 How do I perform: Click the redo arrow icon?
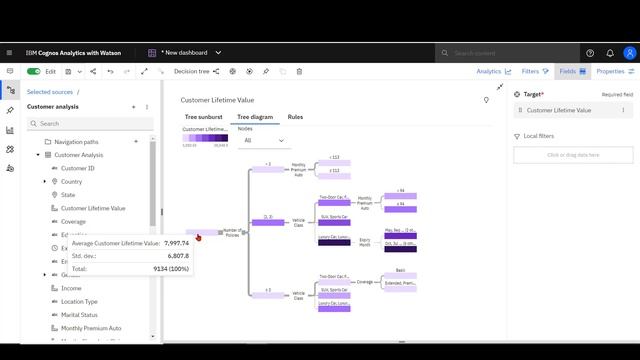(127, 71)
